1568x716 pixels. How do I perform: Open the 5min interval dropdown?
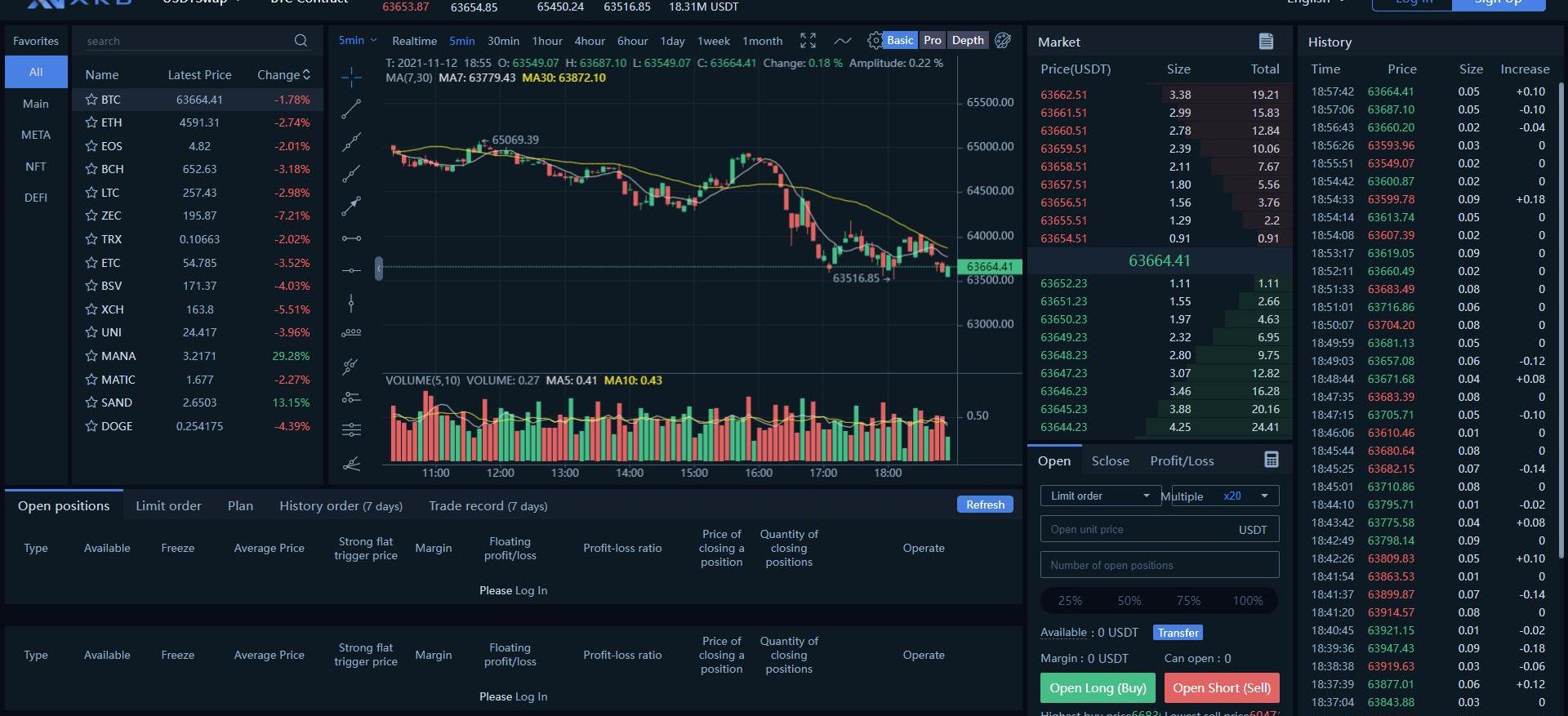[358, 40]
